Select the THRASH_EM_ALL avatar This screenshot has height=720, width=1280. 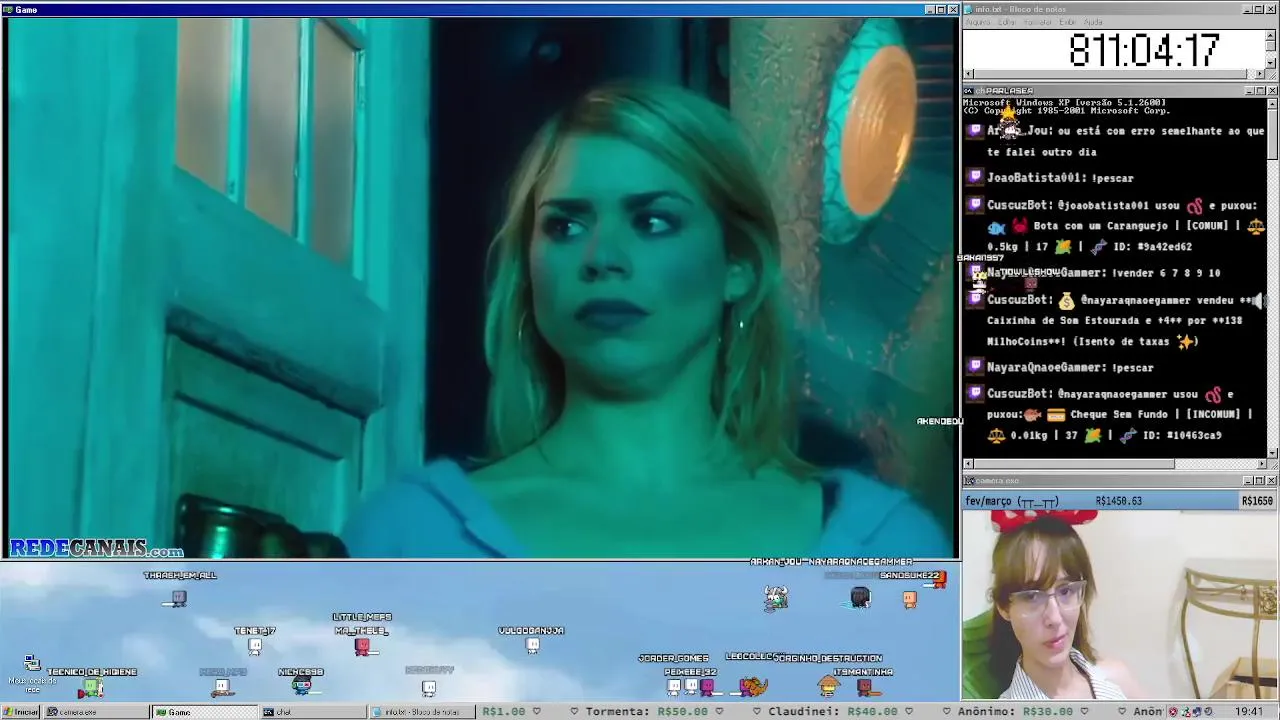click(x=178, y=598)
